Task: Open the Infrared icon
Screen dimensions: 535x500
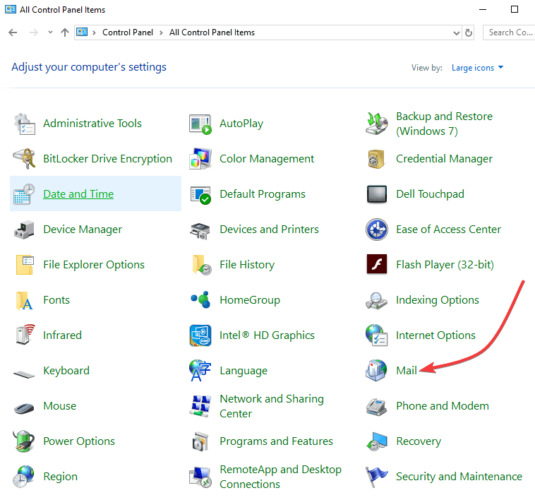Action: [x=25, y=334]
